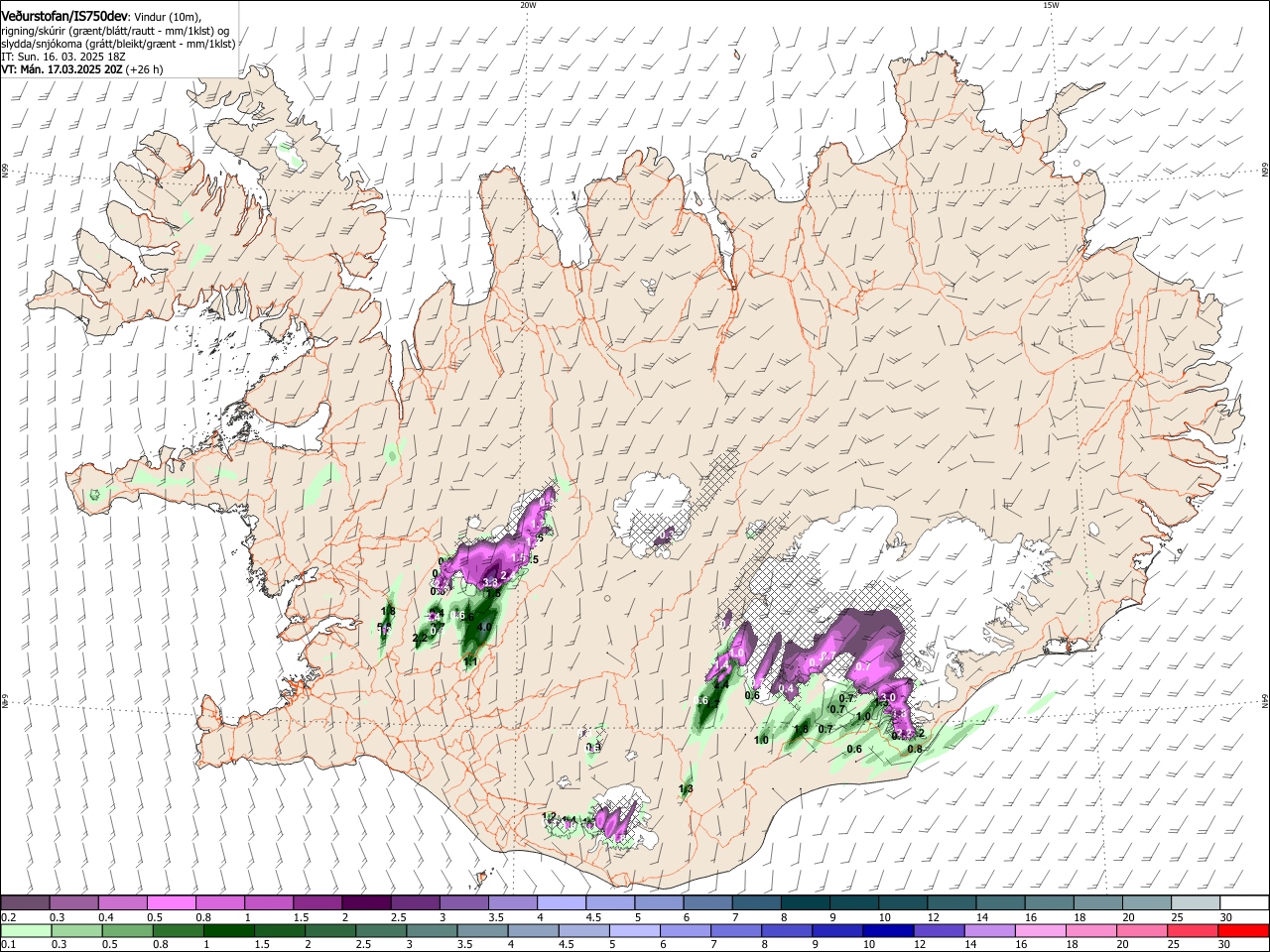
Task: Click the violet 14 swatch in bottom legend row
Action: point(989,931)
